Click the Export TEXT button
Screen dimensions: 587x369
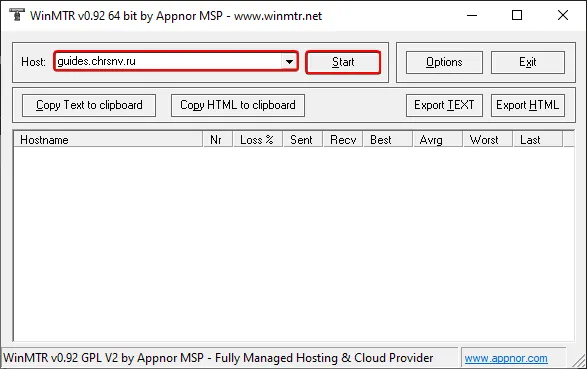point(444,105)
